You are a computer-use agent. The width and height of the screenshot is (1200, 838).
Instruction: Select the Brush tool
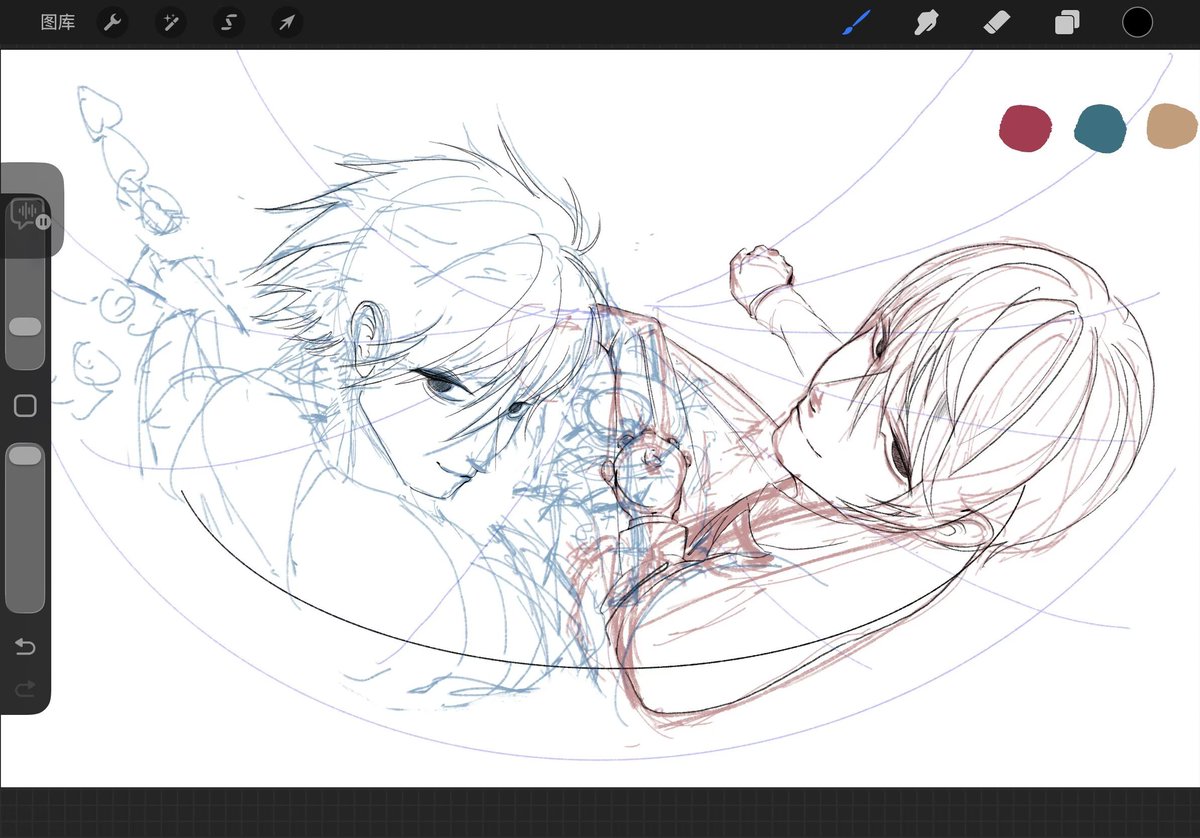(x=856, y=22)
